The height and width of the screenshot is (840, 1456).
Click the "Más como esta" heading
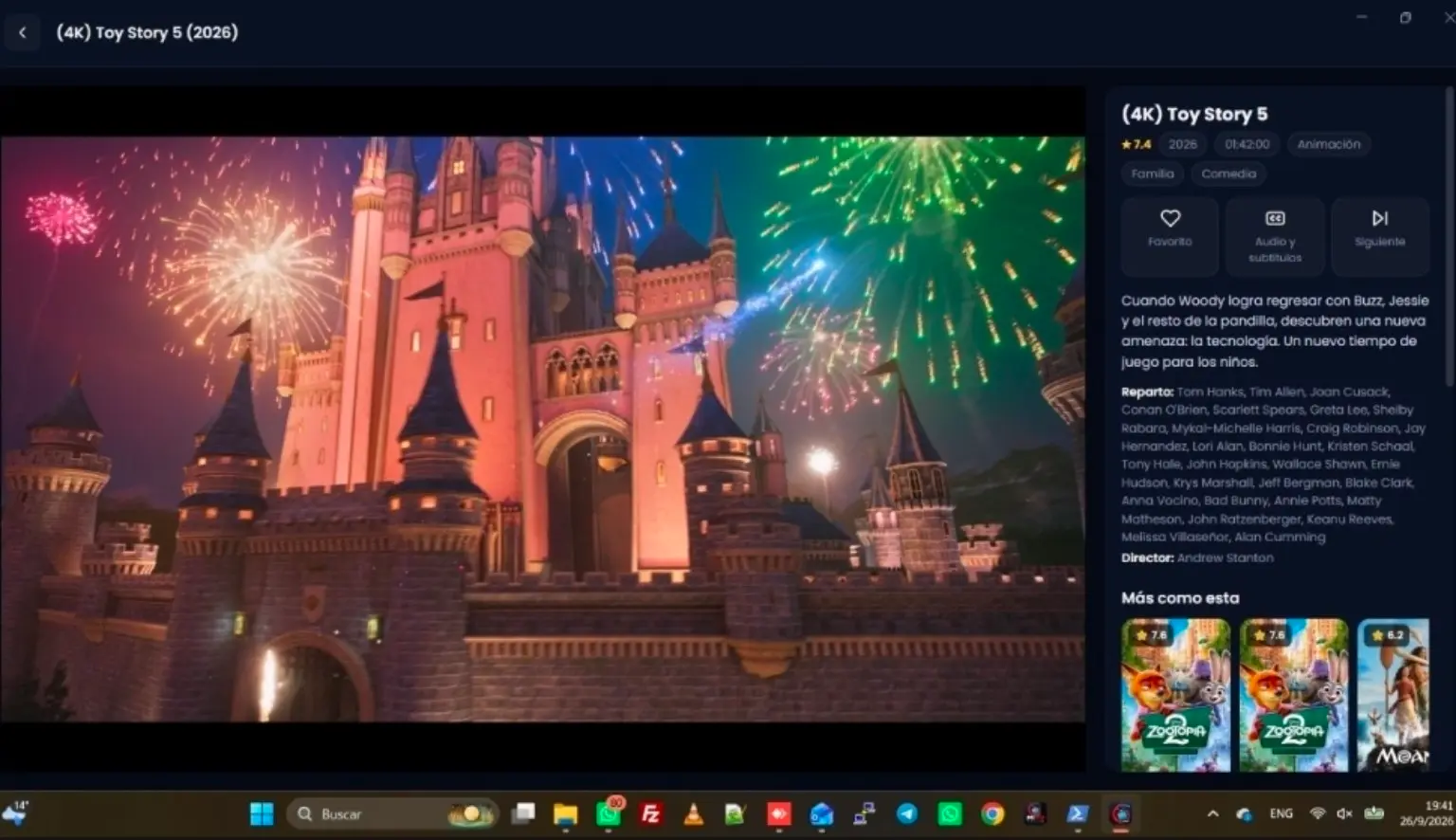click(1180, 598)
